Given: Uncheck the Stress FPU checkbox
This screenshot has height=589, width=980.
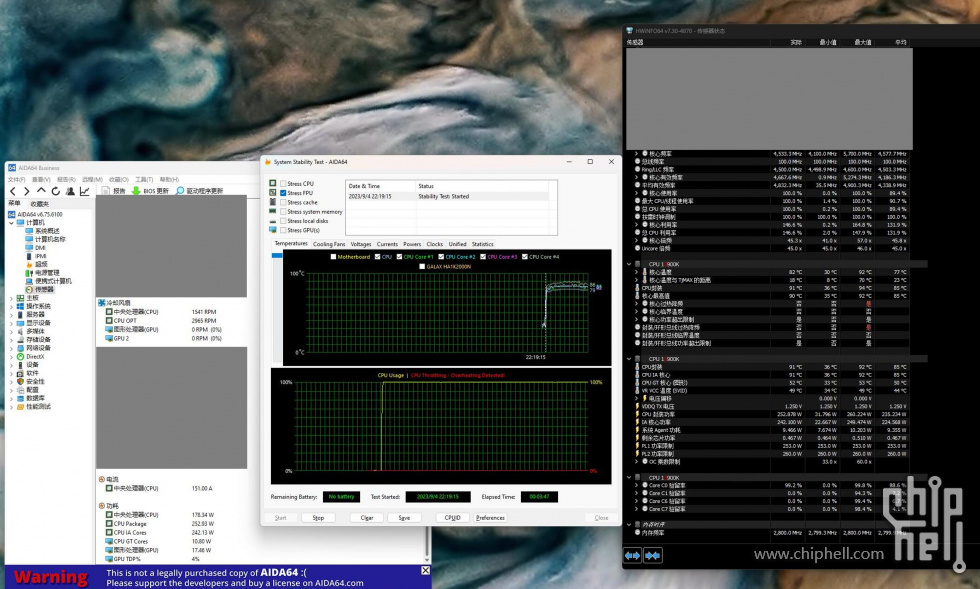Looking at the screenshot, I should pos(283,193).
